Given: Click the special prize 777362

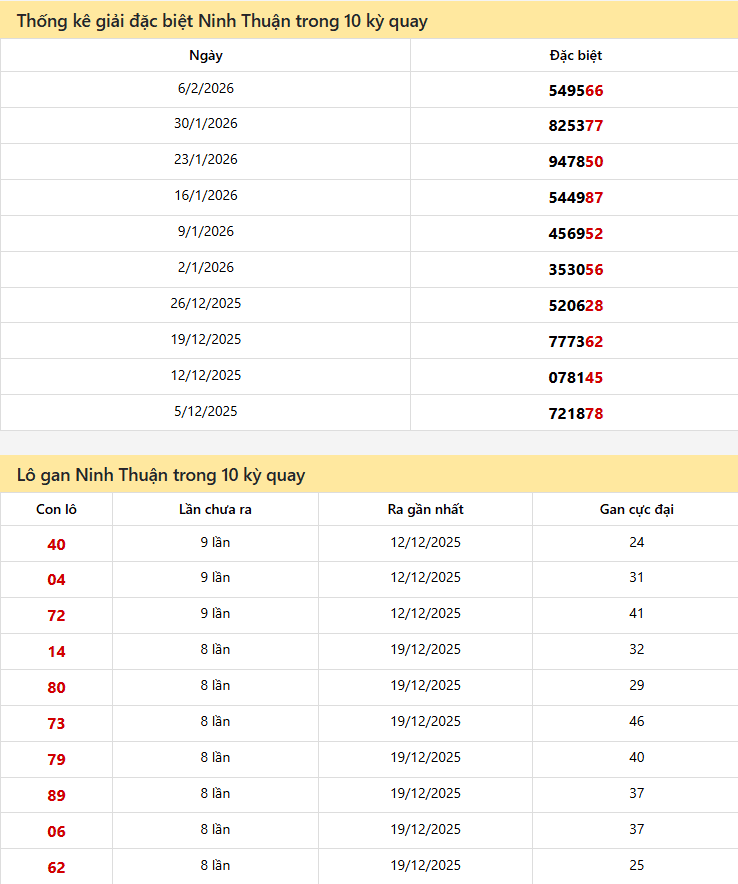Looking at the screenshot, I should click(575, 342).
